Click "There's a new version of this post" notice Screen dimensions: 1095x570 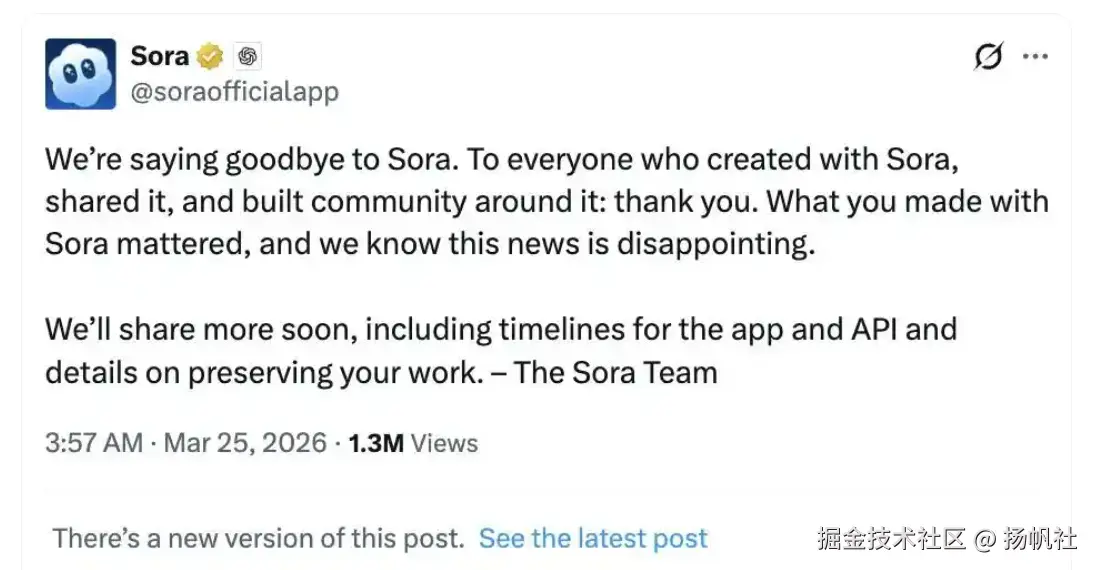tap(258, 538)
